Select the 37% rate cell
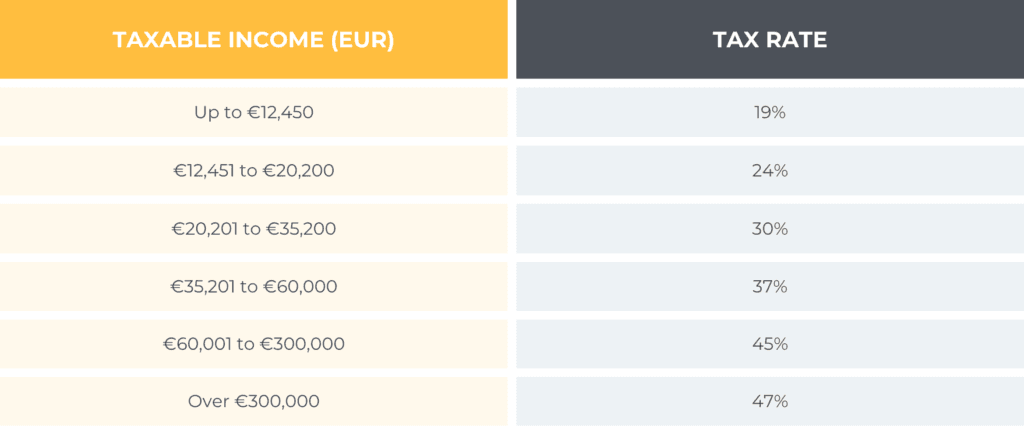 [x=769, y=287]
